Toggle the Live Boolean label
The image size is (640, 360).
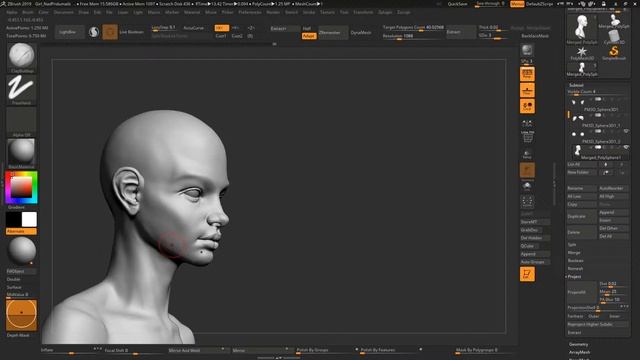tap(131, 32)
